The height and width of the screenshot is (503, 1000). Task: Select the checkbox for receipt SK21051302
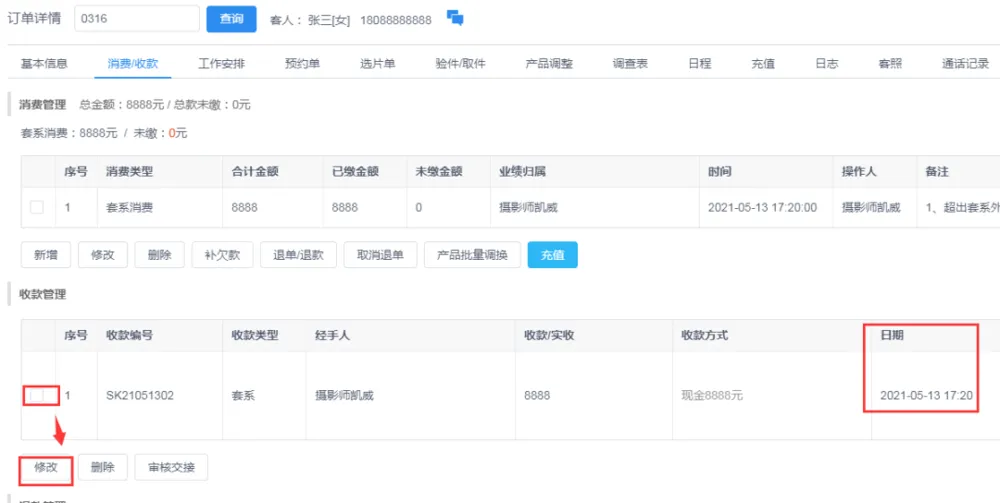(x=37, y=396)
